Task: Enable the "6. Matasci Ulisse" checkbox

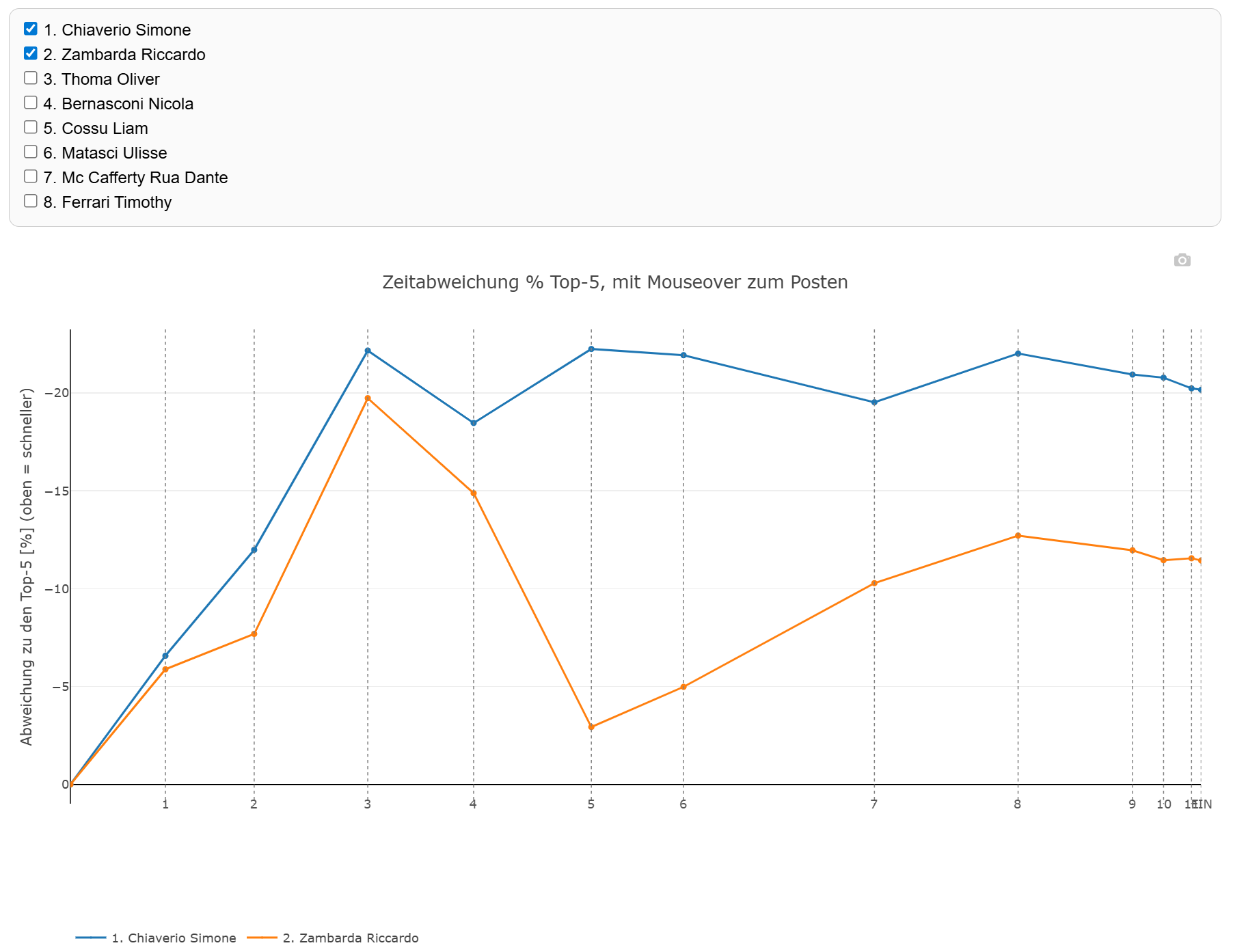Action: [30, 151]
